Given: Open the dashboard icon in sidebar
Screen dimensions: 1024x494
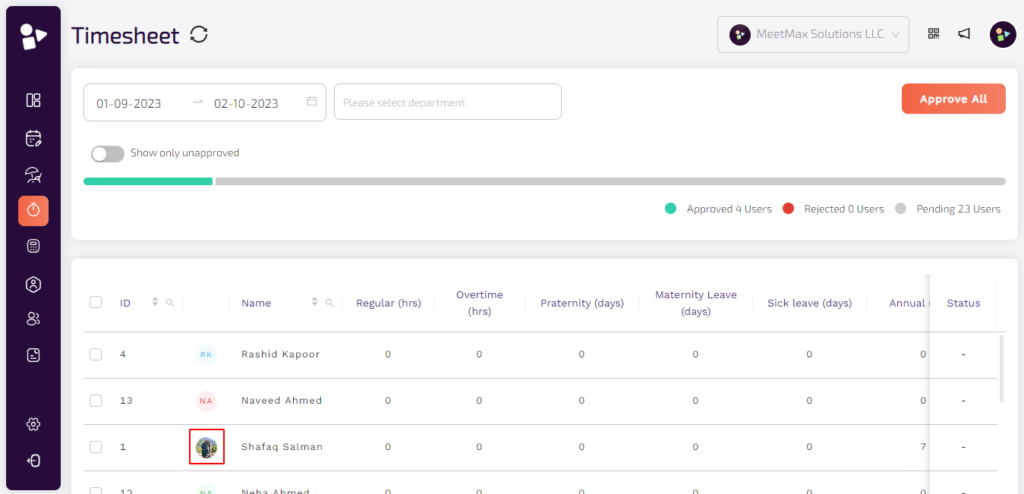Looking at the screenshot, I should pos(33,100).
